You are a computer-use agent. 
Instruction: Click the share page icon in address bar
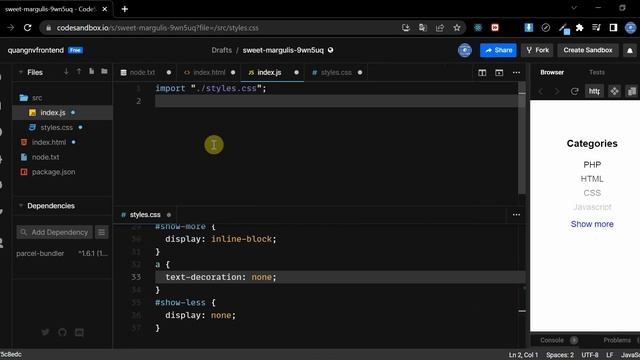pos(440,28)
